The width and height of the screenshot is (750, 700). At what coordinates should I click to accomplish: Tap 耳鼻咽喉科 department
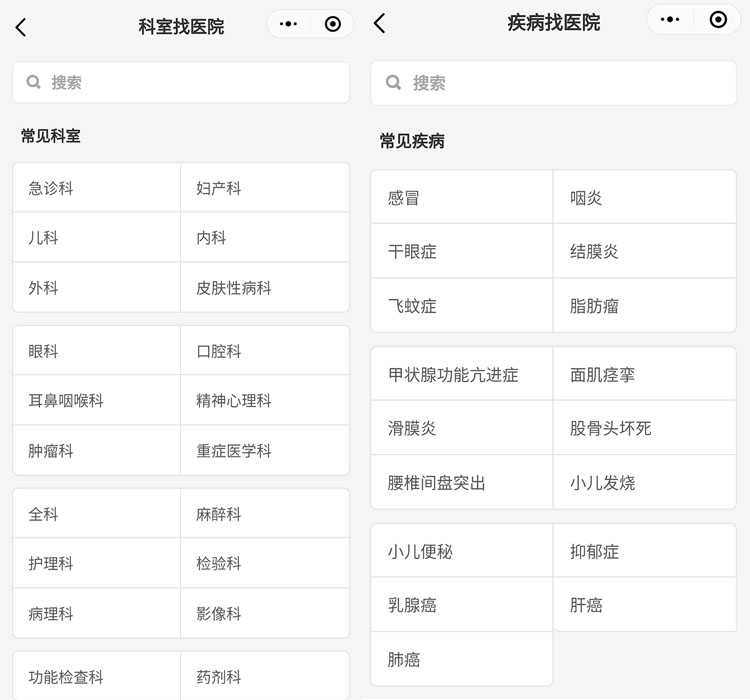(x=97, y=400)
